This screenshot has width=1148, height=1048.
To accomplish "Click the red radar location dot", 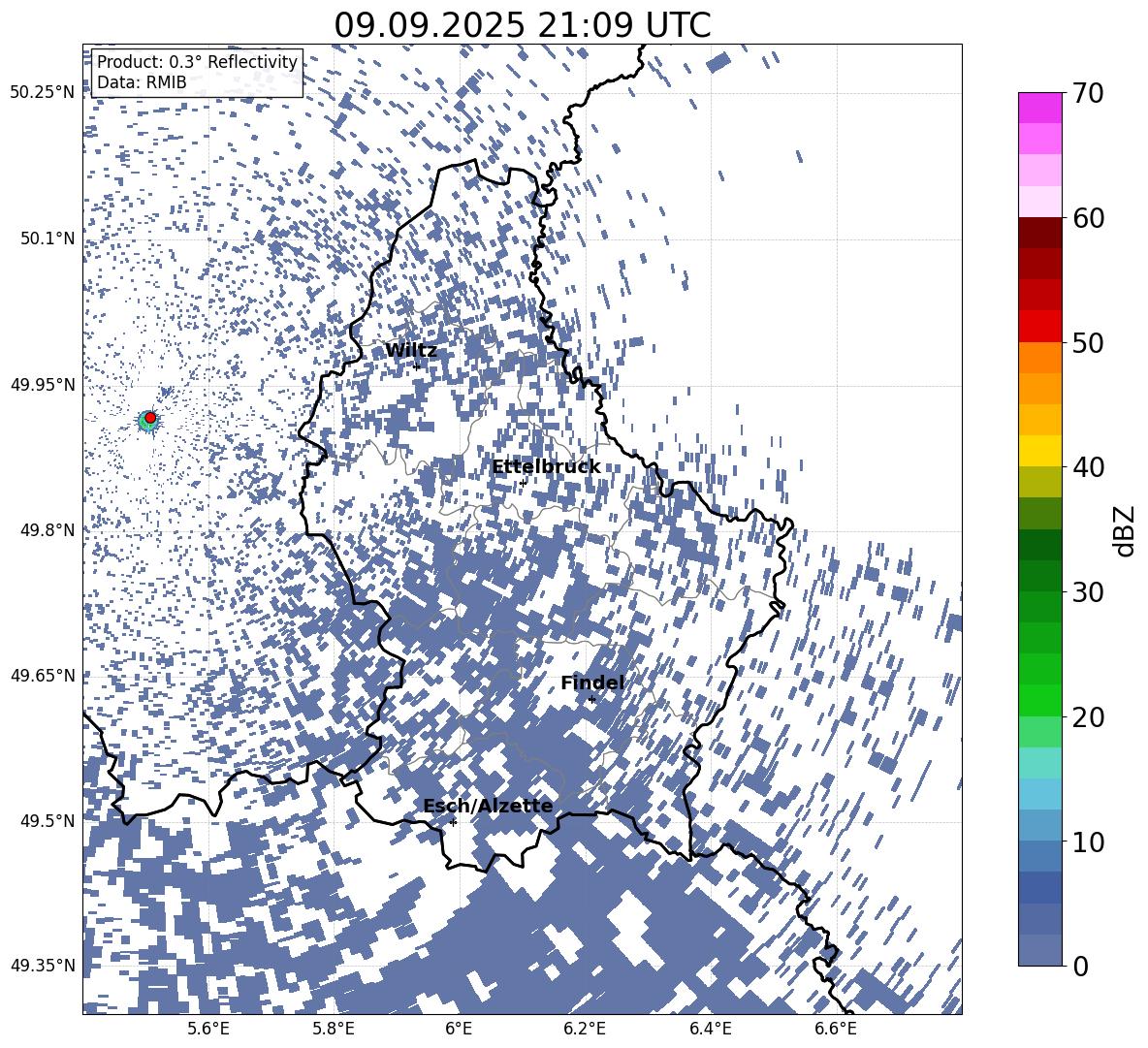I will [150, 418].
